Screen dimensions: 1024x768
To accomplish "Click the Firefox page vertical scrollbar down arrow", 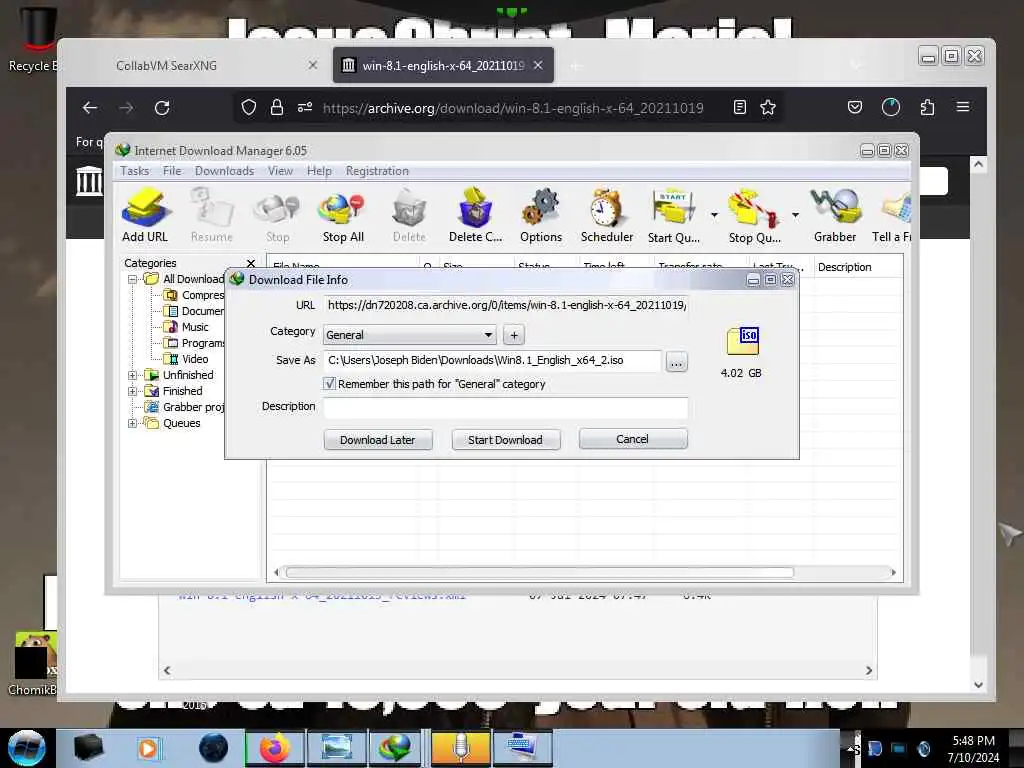I will [x=978, y=685].
